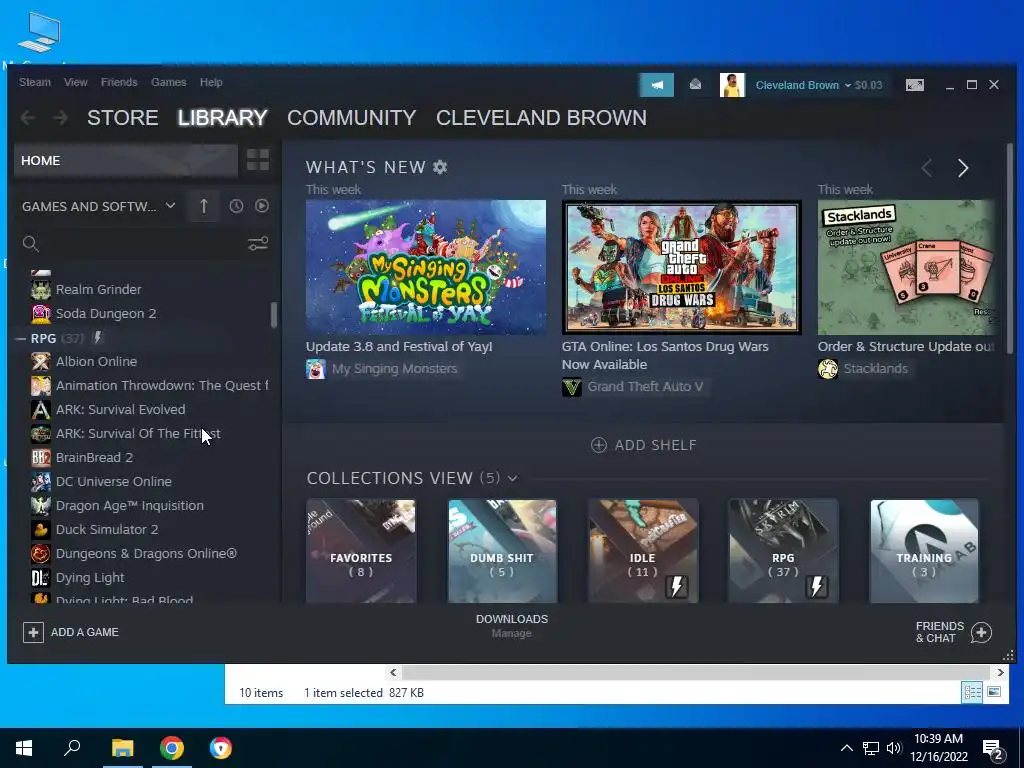Open advanced filter sliders icon

(258, 244)
